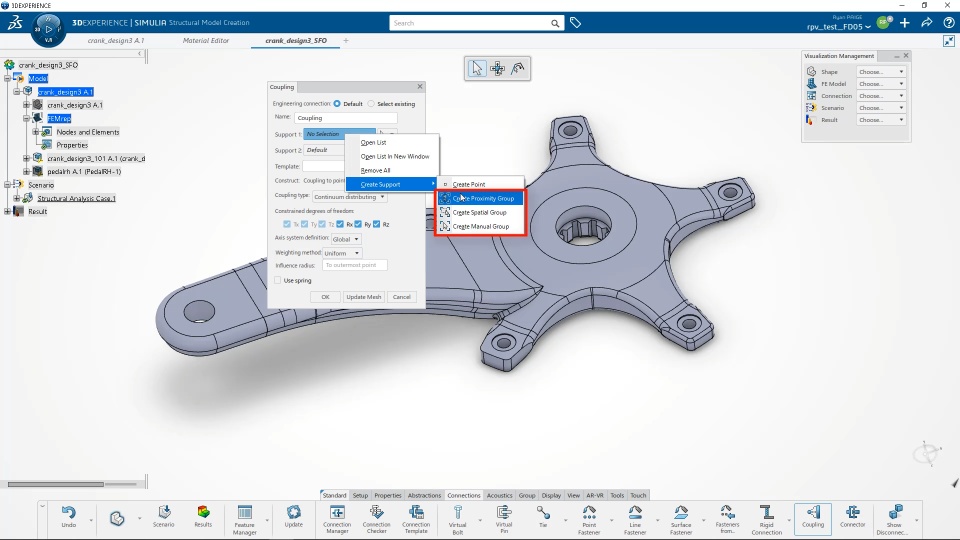Image resolution: width=960 pixels, height=540 pixels.
Task: Toggle the Ty degree of freedom checkbox
Action: click(304, 224)
